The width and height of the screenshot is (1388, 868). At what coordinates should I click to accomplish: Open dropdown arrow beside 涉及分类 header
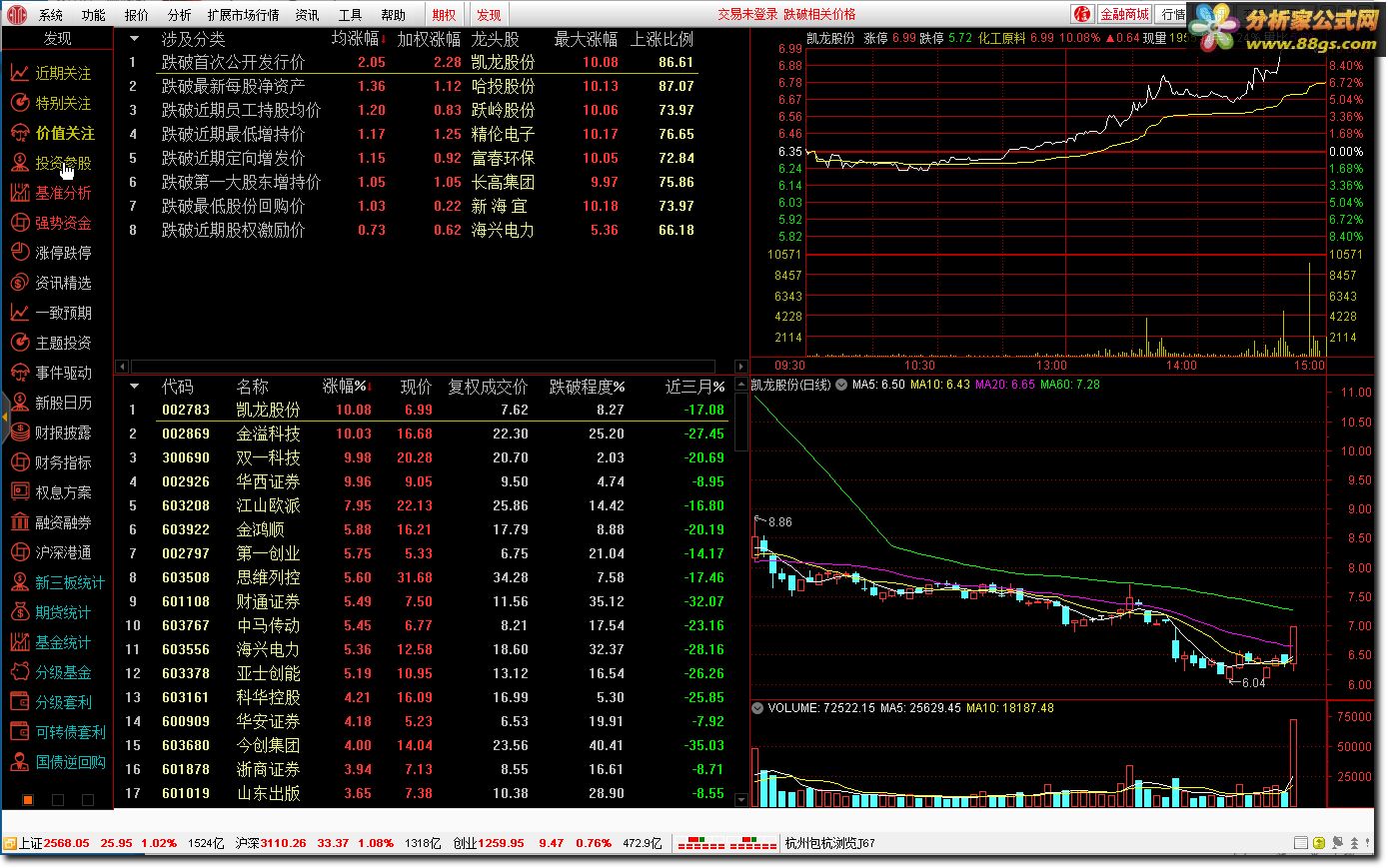coord(135,39)
